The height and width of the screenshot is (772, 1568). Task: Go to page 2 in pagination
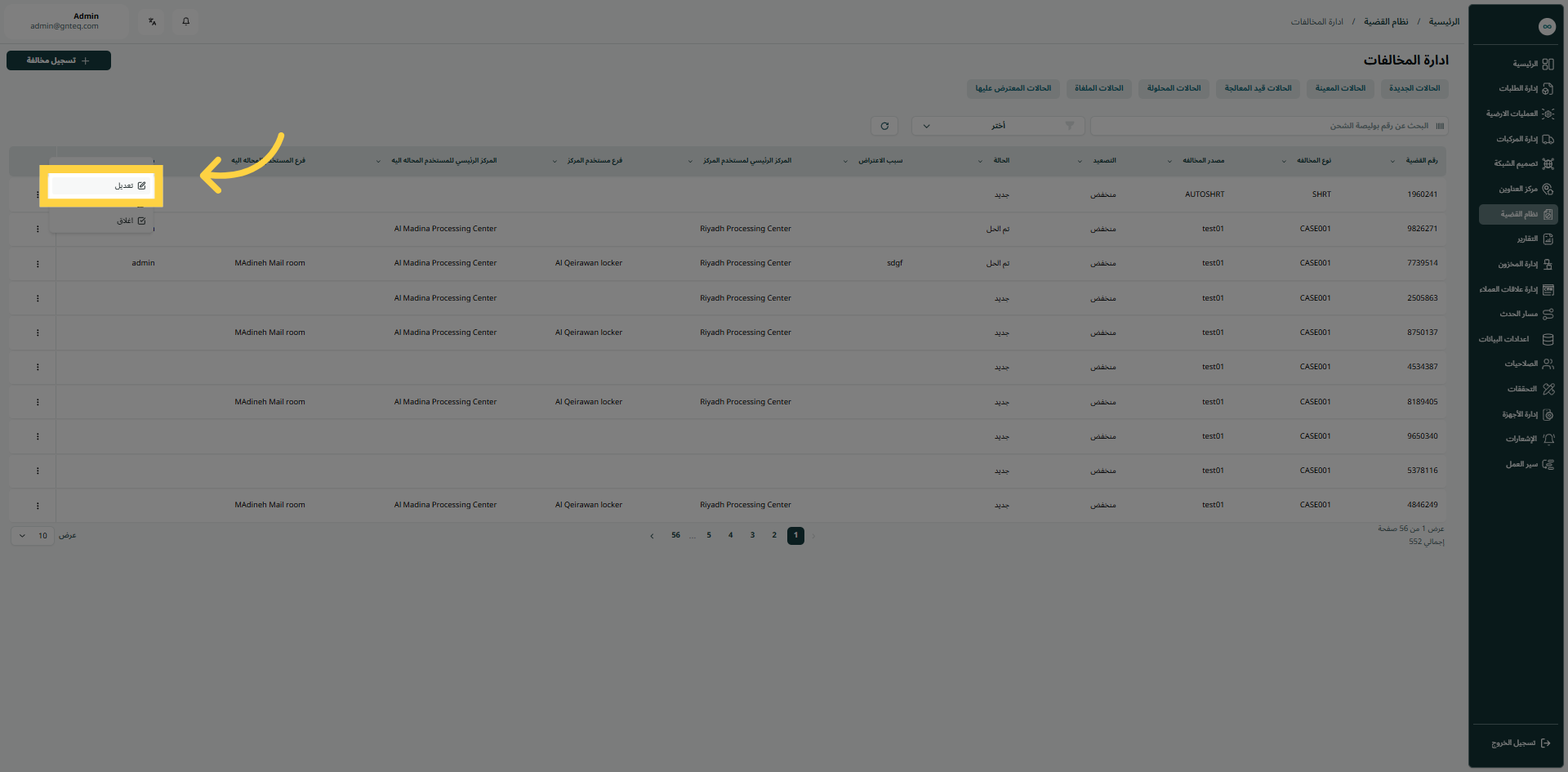(x=774, y=536)
